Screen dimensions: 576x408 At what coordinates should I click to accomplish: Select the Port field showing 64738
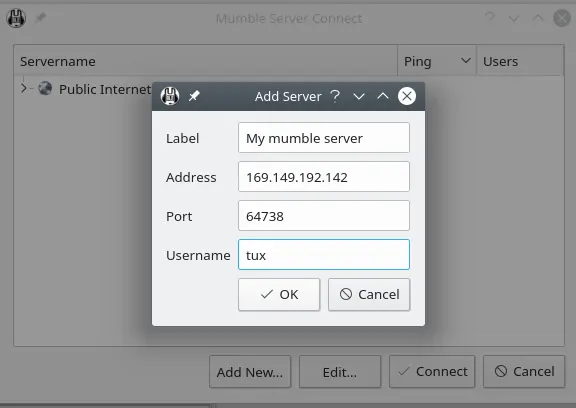pyautogui.click(x=324, y=216)
